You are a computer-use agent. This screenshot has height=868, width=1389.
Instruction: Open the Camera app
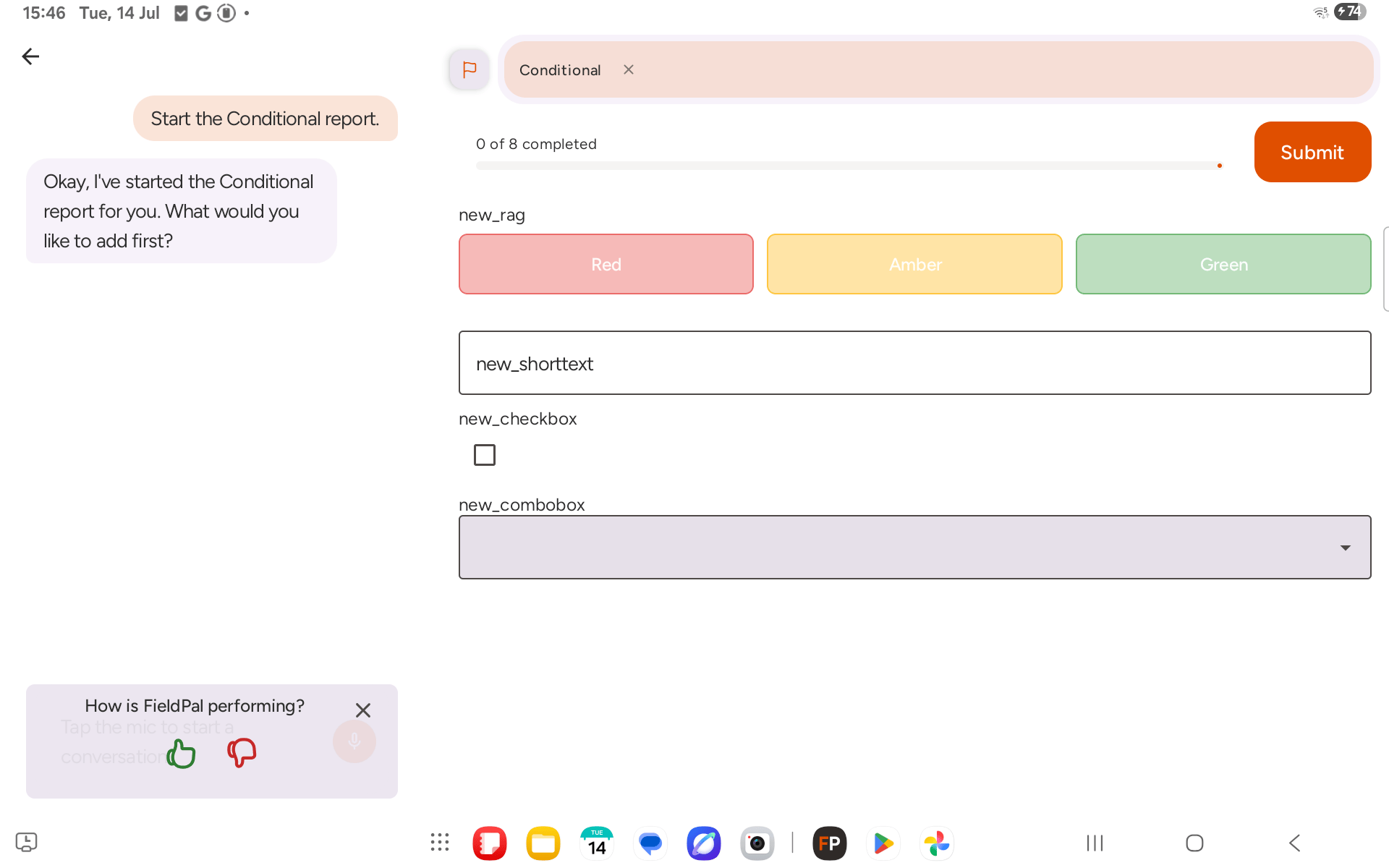click(757, 843)
